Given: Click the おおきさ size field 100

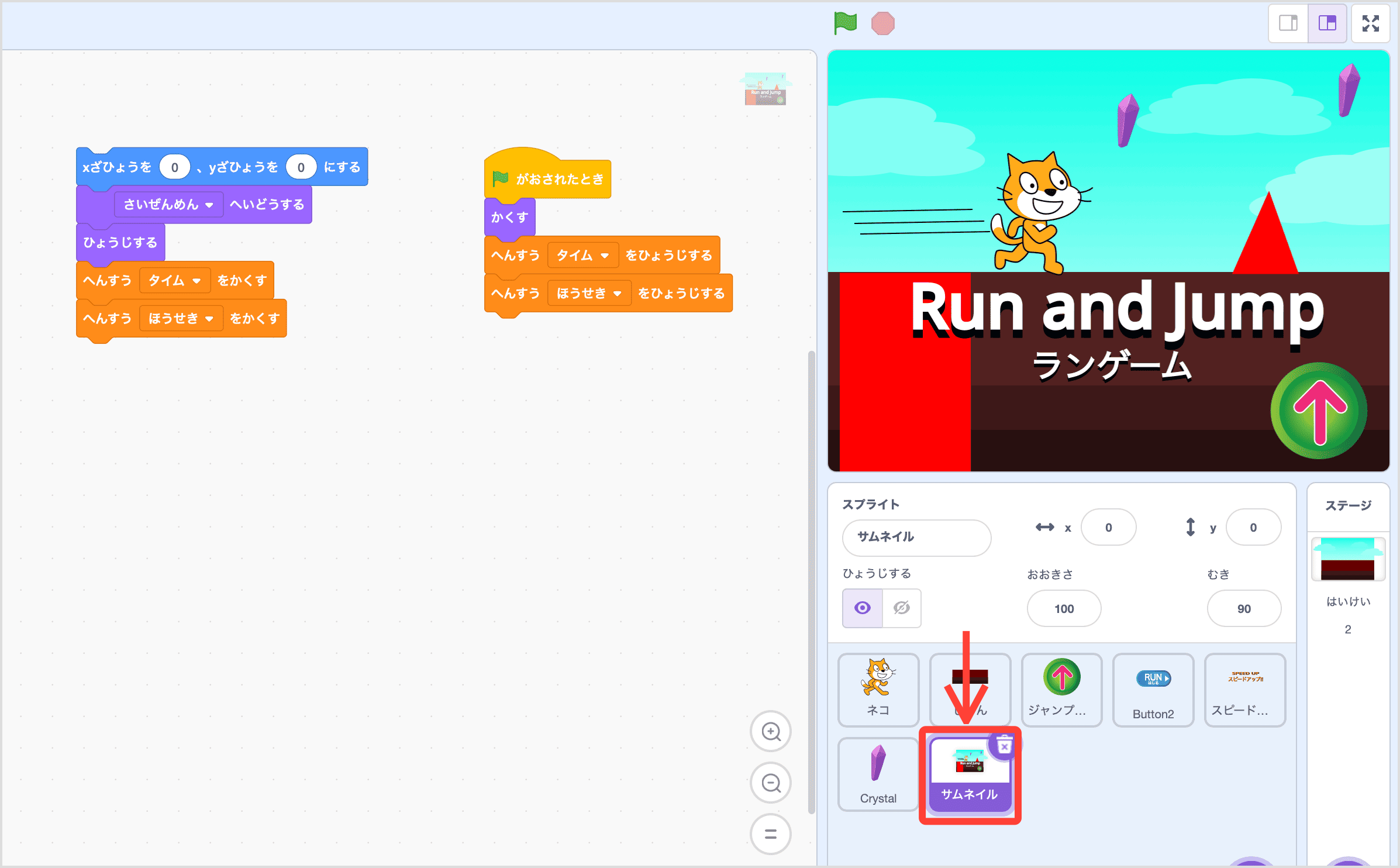Looking at the screenshot, I should pos(1064,608).
